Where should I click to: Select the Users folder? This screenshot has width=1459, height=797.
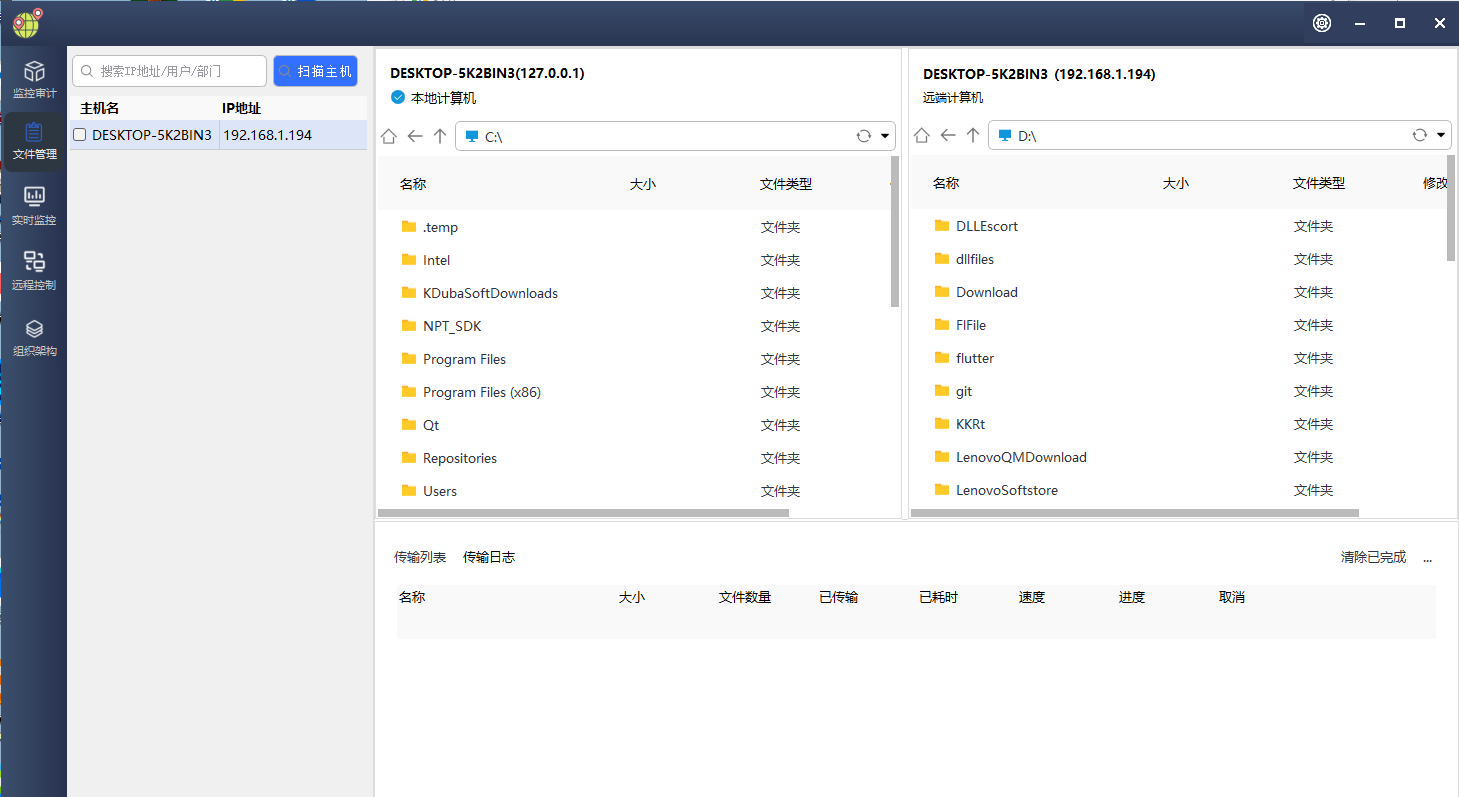[440, 491]
